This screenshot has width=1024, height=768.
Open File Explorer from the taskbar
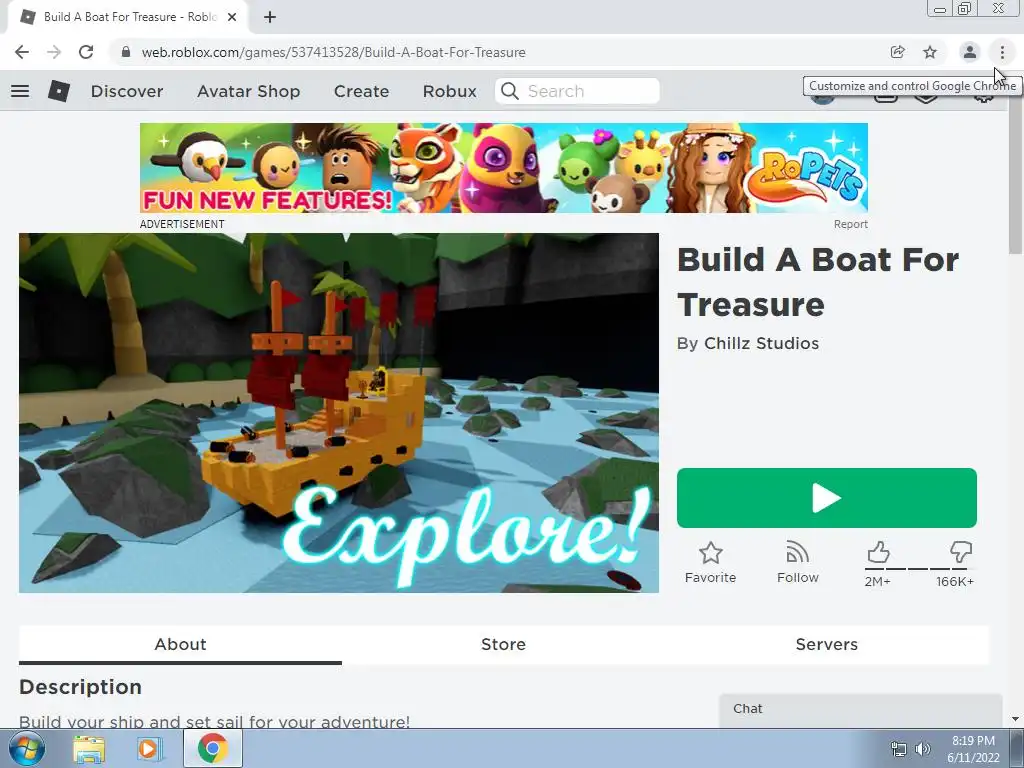[x=89, y=749]
